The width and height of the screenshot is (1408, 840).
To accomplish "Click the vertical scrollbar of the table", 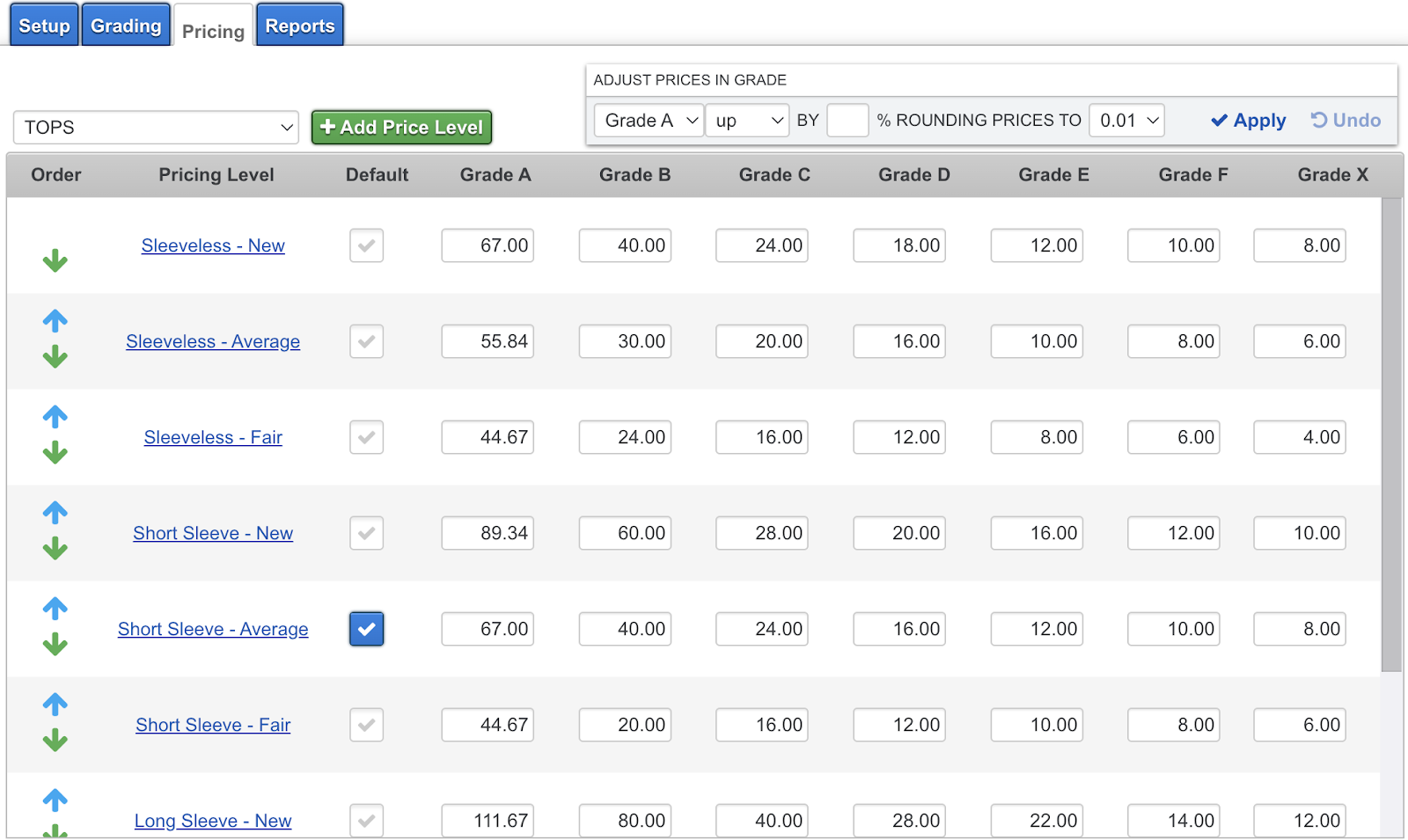I will click(x=1391, y=435).
